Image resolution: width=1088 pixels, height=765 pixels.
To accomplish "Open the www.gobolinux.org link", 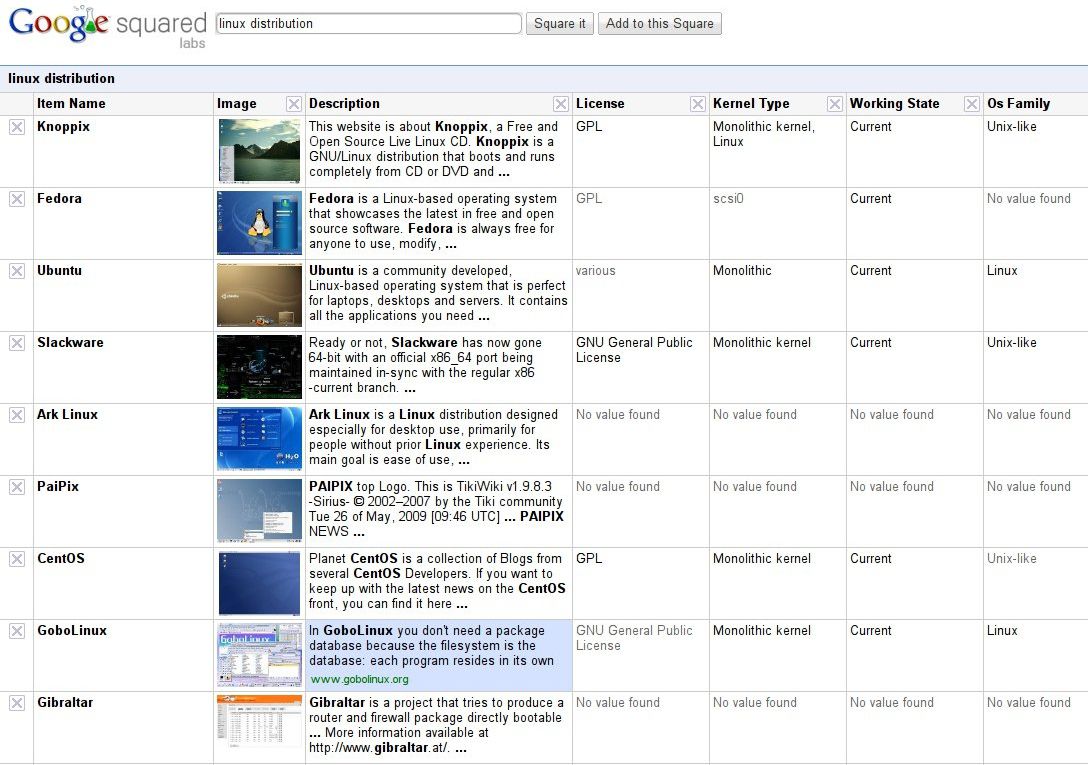I will tap(359, 680).
